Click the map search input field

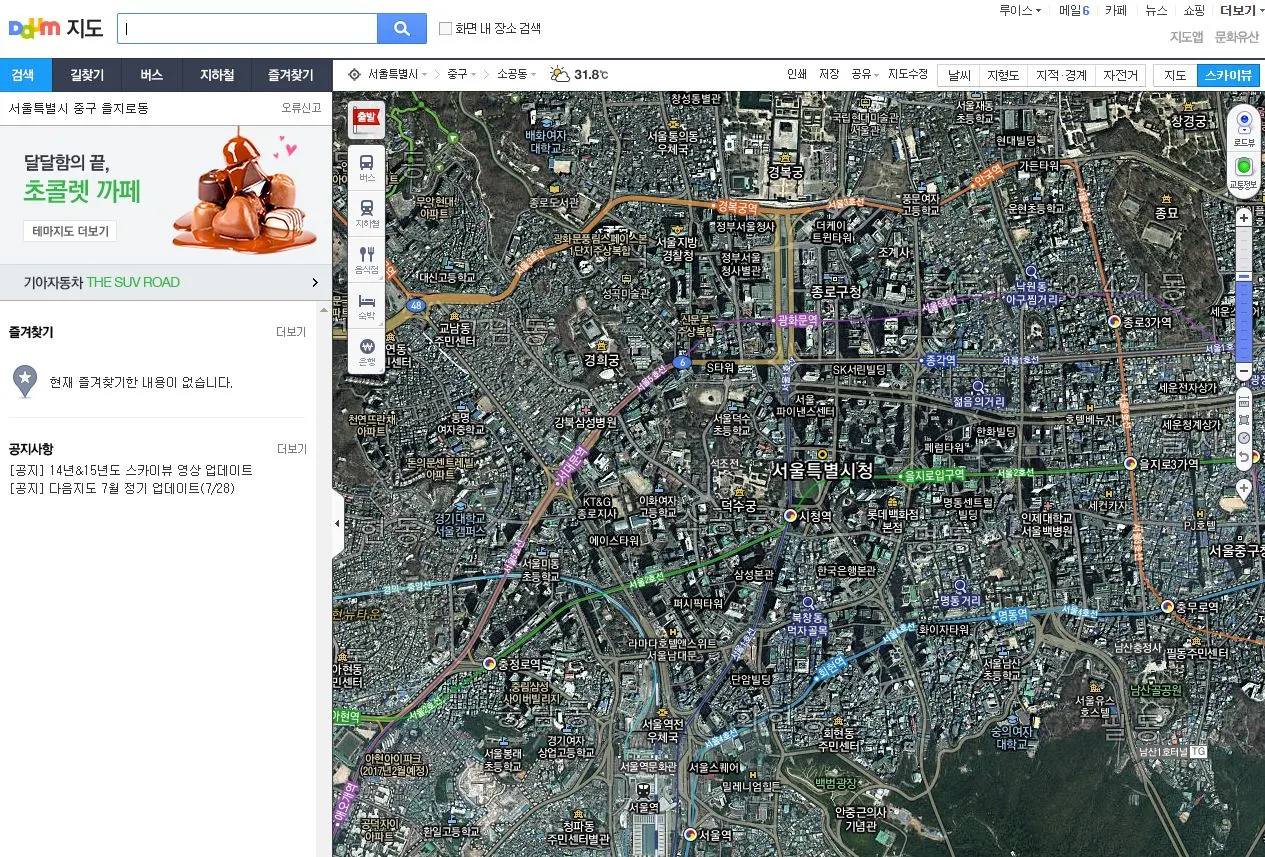tap(247, 29)
